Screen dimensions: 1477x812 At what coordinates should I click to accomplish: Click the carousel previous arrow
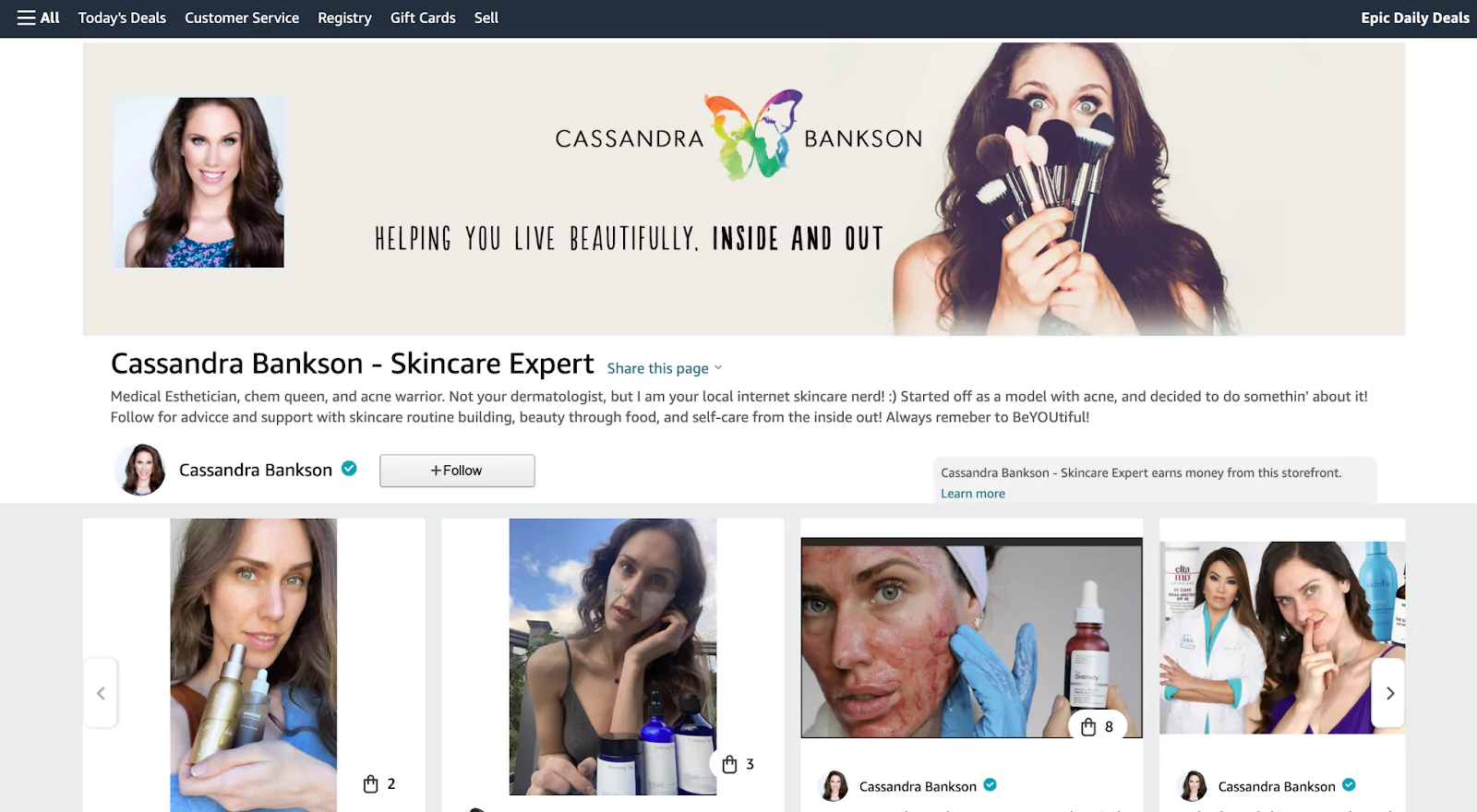tap(101, 693)
